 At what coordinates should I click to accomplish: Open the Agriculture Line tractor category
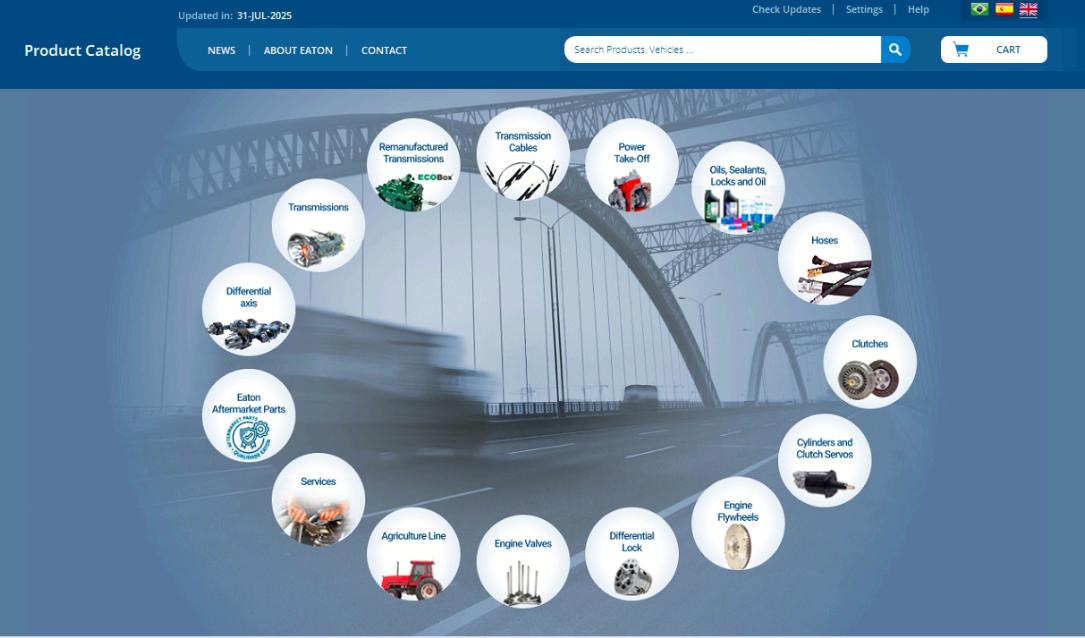click(414, 554)
